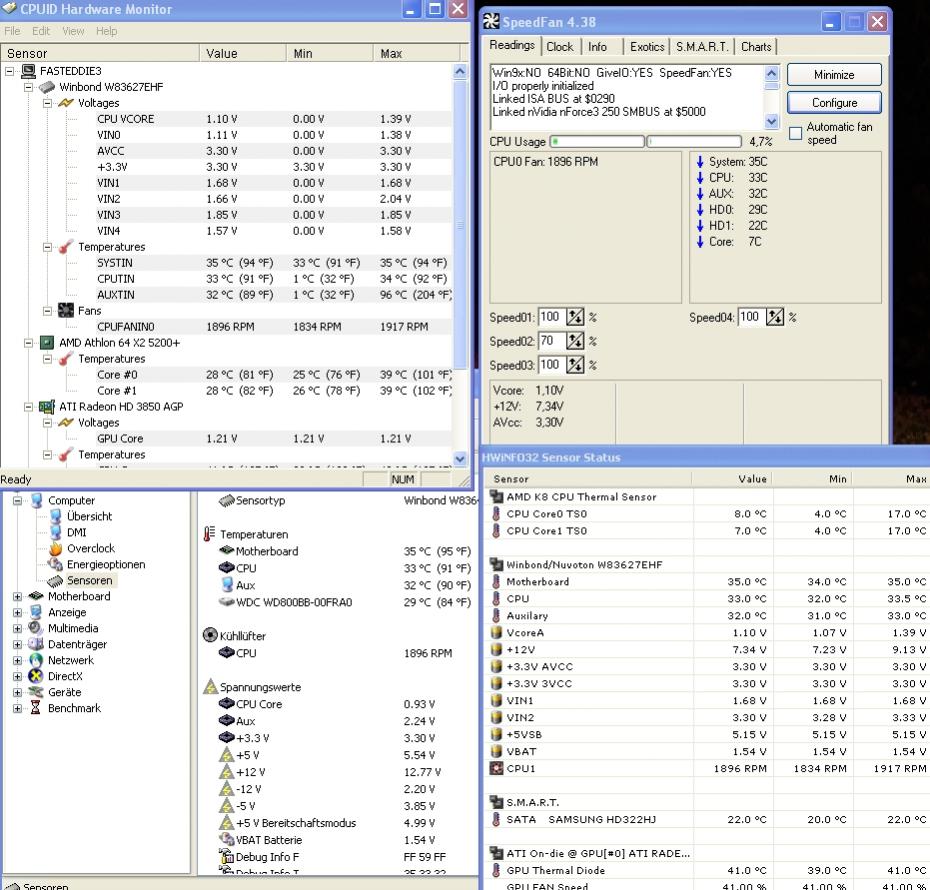Click the Kühllüfter fan icon
The image size is (930, 890).
[x=210, y=635]
